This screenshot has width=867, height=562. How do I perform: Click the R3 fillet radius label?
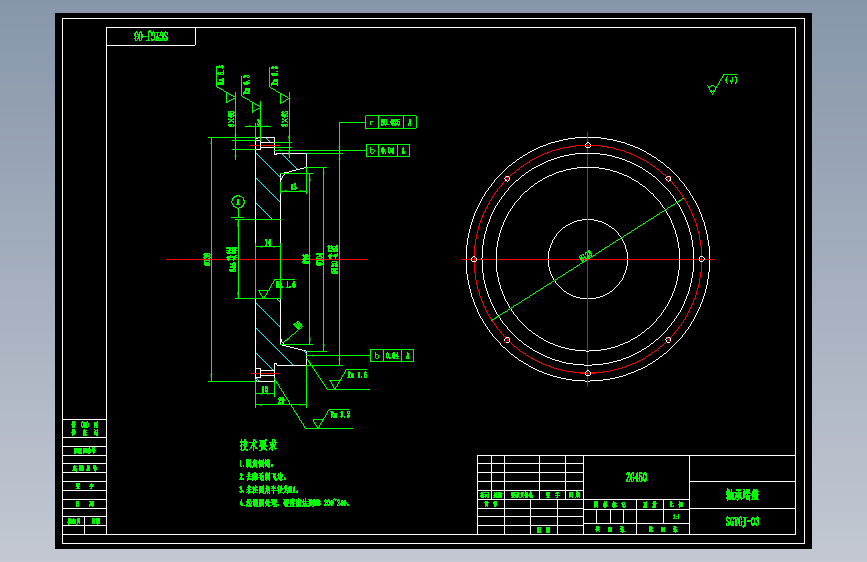point(299,325)
